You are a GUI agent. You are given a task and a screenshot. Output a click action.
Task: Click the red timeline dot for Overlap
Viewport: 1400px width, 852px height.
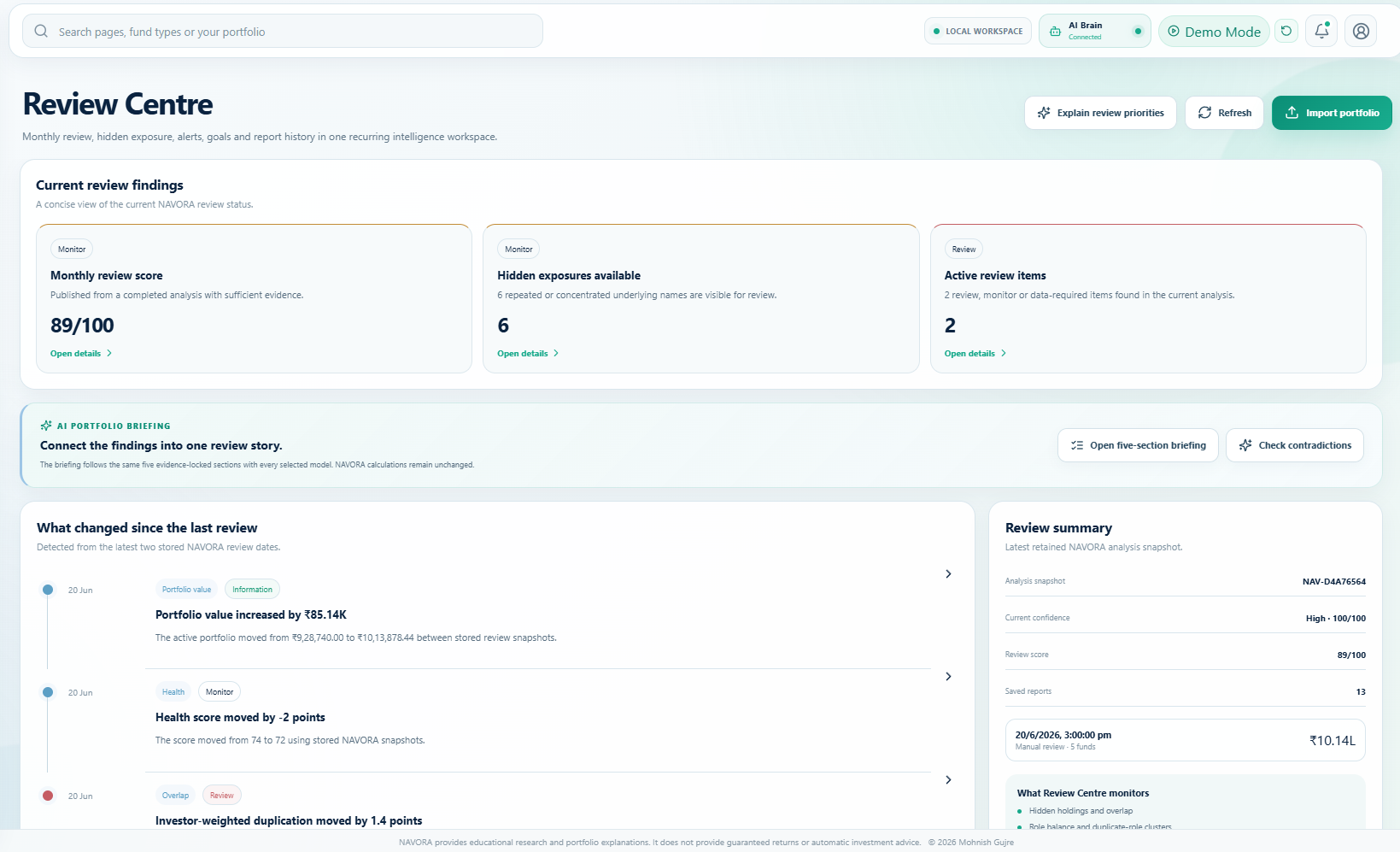tap(48, 796)
